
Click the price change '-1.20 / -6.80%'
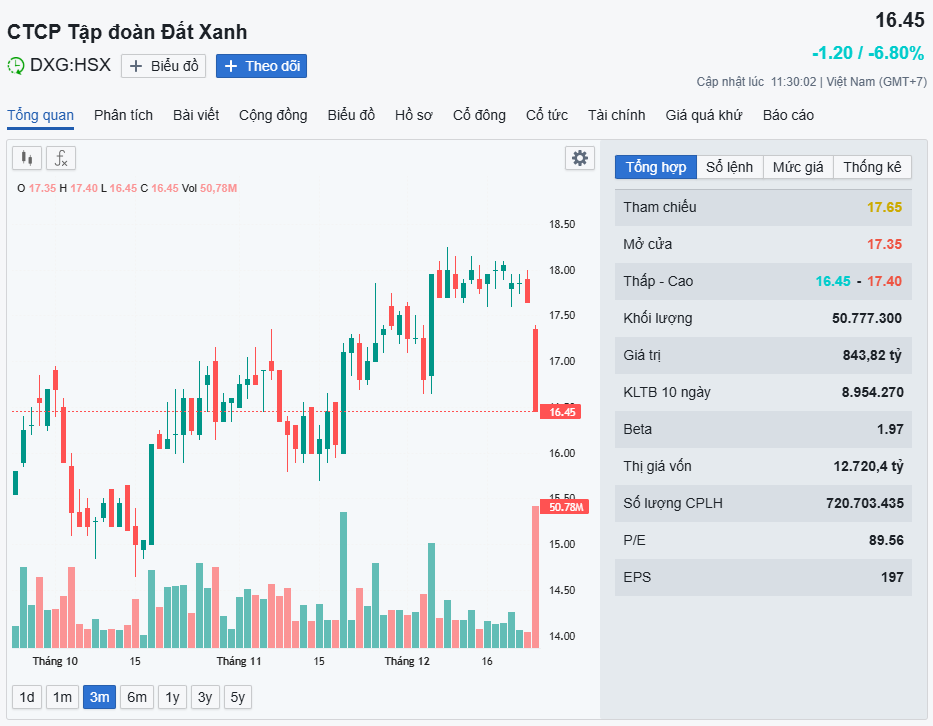[x=868, y=53]
